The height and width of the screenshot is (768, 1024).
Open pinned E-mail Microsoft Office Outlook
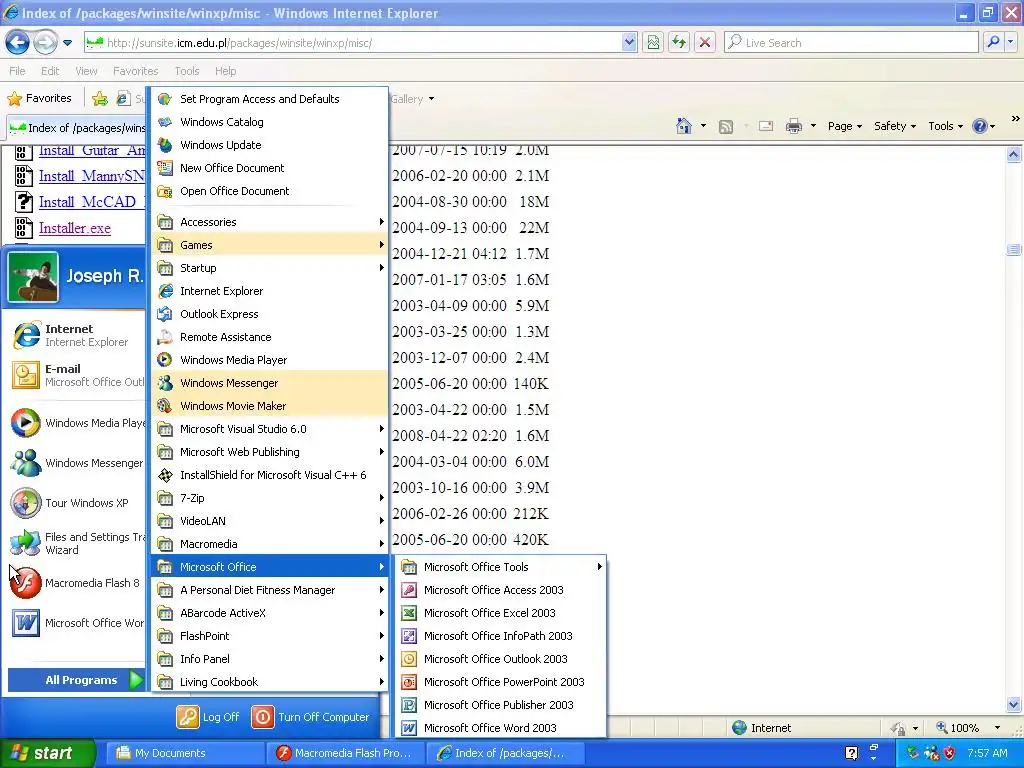coord(77,375)
